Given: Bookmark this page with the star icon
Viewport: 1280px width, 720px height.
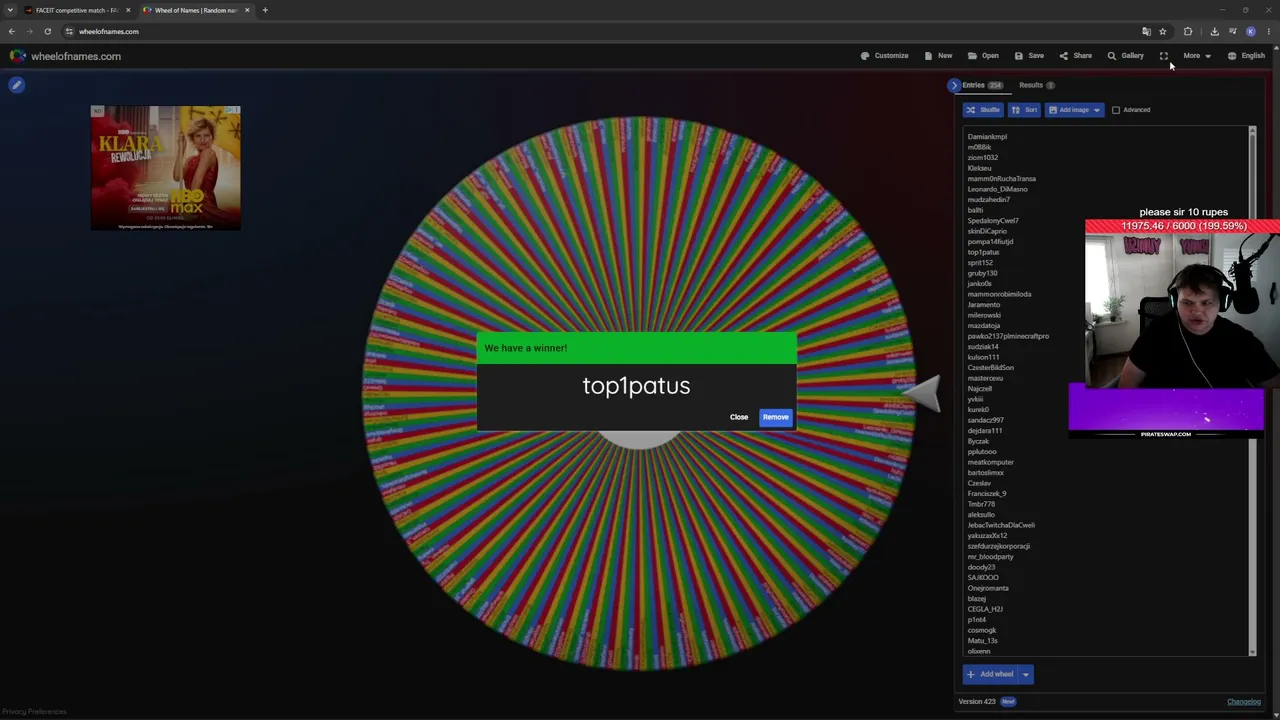Looking at the screenshot, I should point(1162,31).
